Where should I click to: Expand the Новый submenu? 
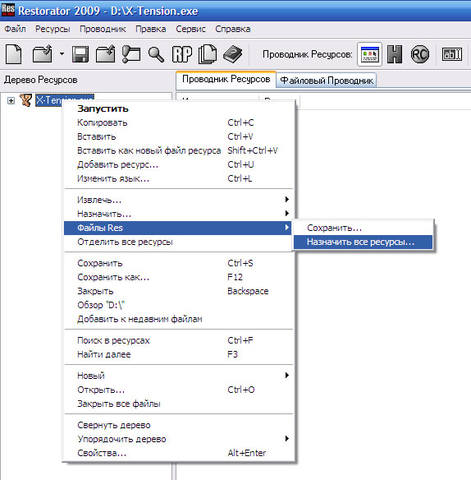pyautogui.click(x=179, y=376)
